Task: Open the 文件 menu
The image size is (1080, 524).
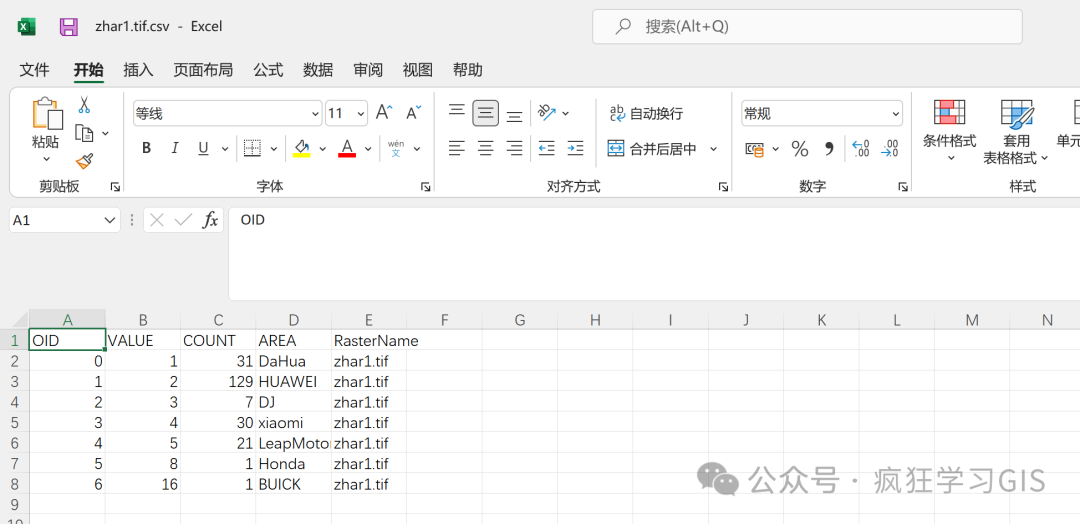Action: tap(34, 70)
